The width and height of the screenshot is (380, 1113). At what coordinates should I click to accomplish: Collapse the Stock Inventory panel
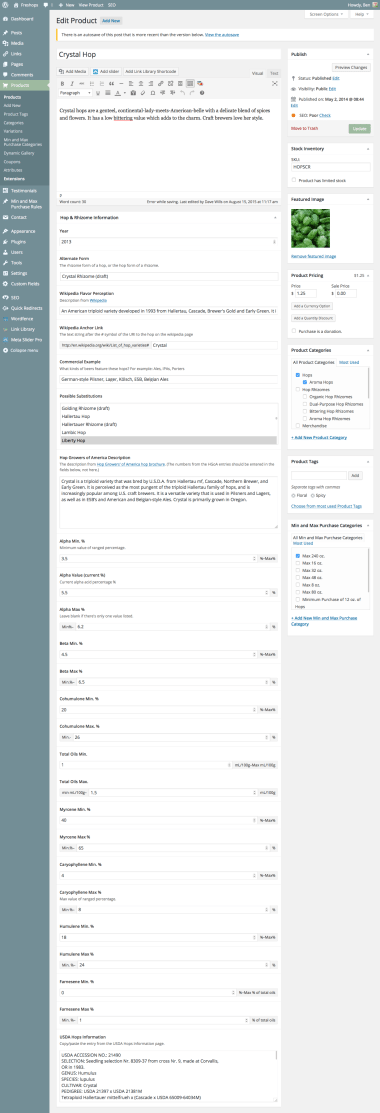(368, 148)
